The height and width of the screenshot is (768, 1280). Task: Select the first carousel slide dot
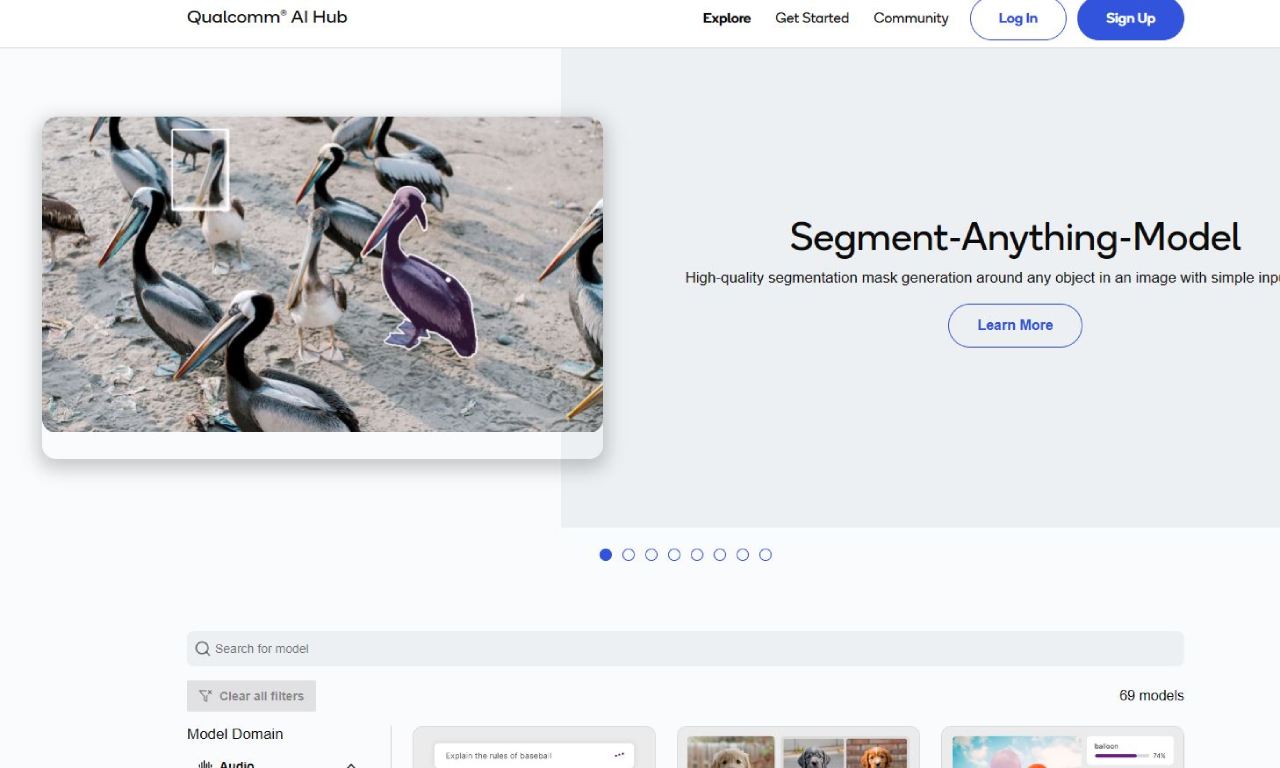(x=605, y=555)
